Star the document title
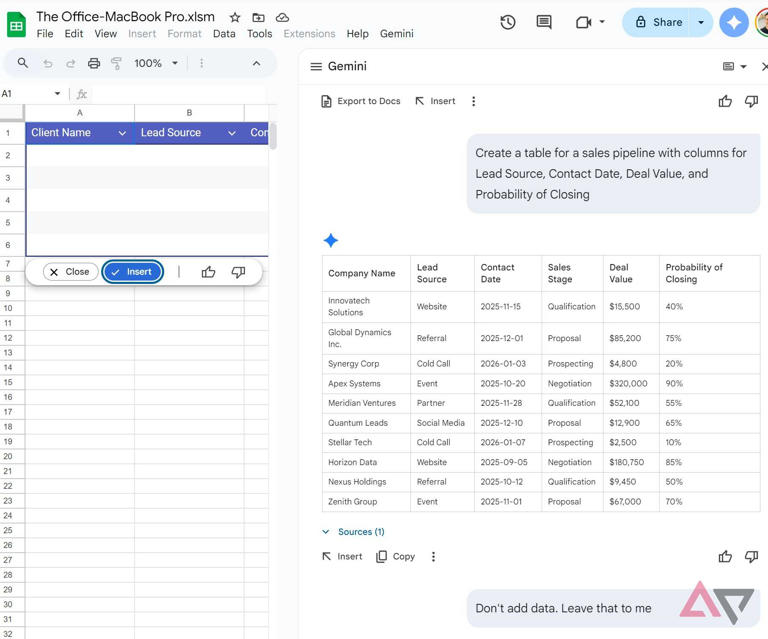Image resolution: width=768 pixels, height=639 pixels. (x=235, y=18)
